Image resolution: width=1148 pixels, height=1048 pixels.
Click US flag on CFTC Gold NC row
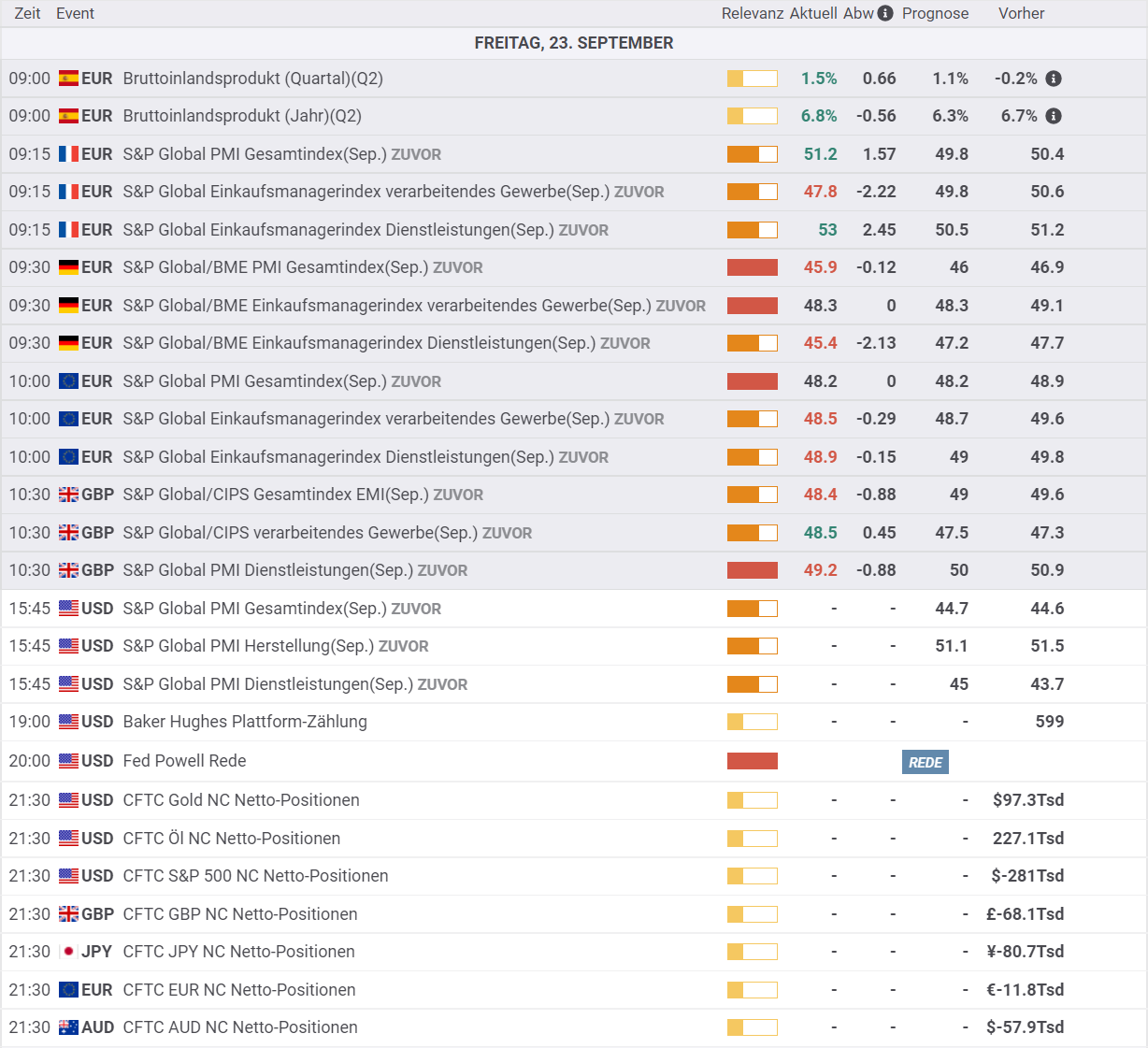pos(68,800)
